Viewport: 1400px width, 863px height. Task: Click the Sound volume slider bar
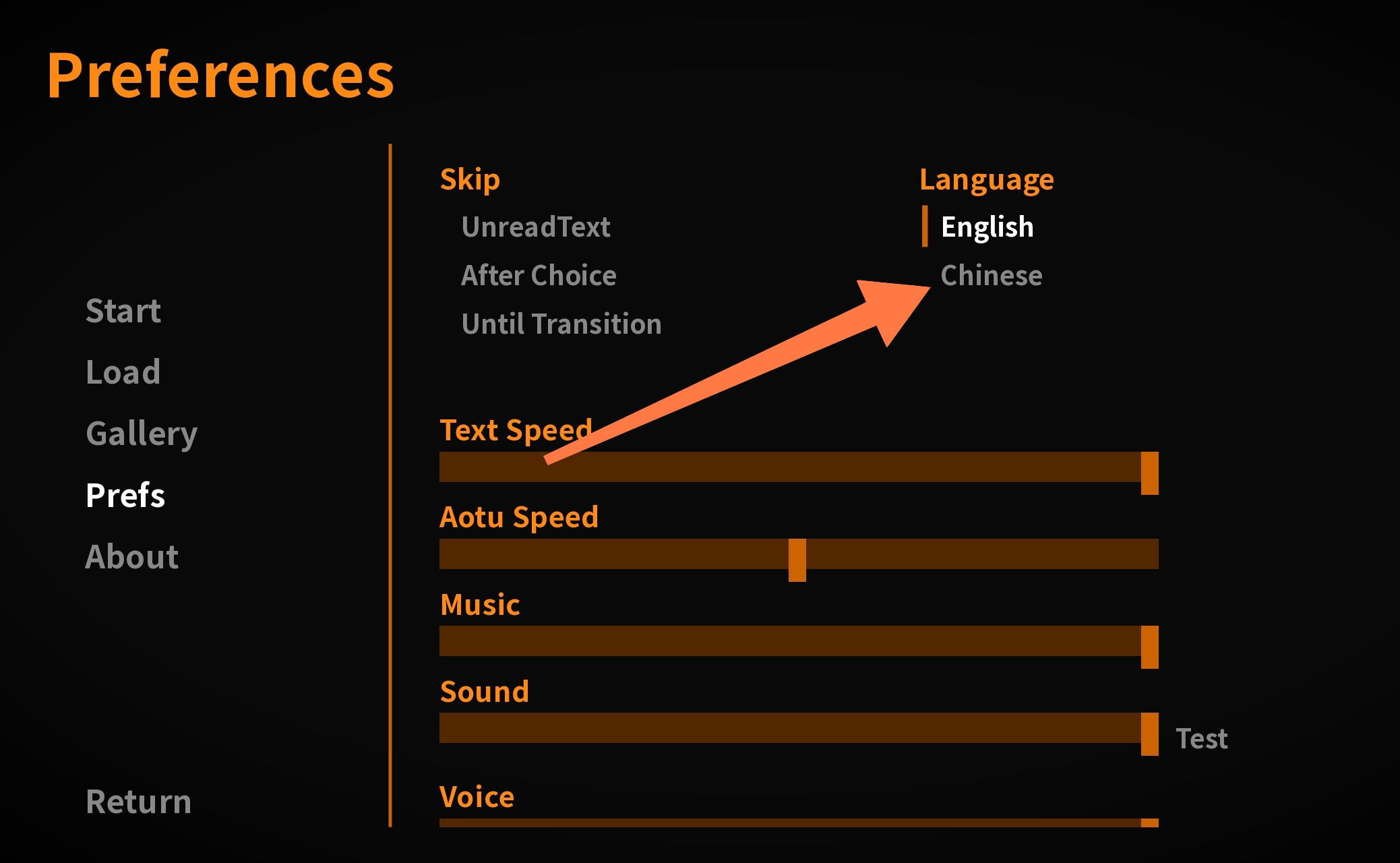coord(789,728)
